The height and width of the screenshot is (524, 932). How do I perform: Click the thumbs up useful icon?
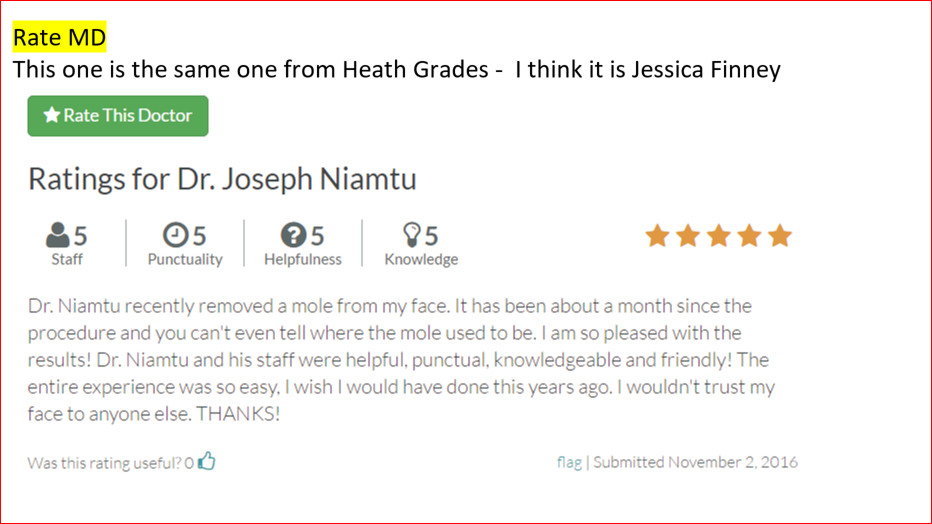(207, 460)
